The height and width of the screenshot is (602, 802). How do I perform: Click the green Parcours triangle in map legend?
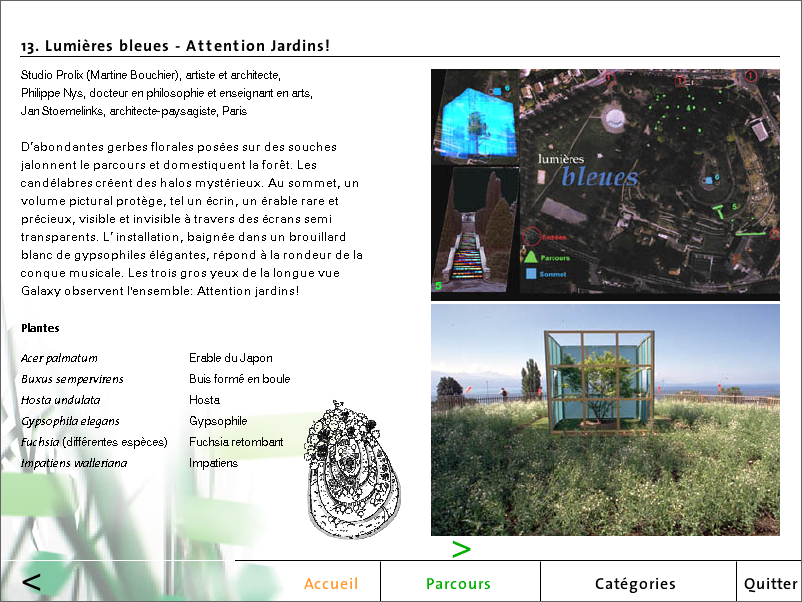[x=529, y=256]
